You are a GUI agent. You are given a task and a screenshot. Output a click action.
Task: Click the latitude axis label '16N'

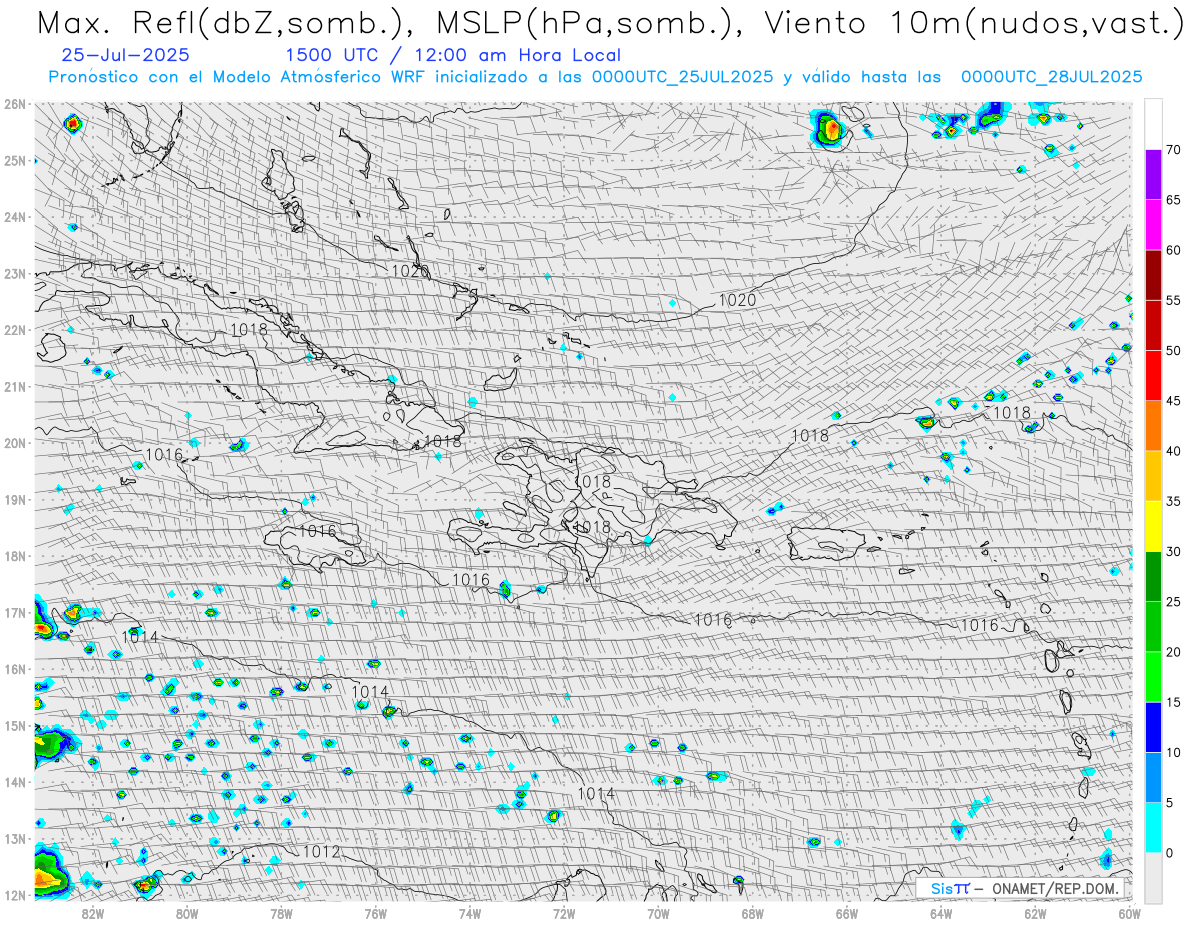15,669
